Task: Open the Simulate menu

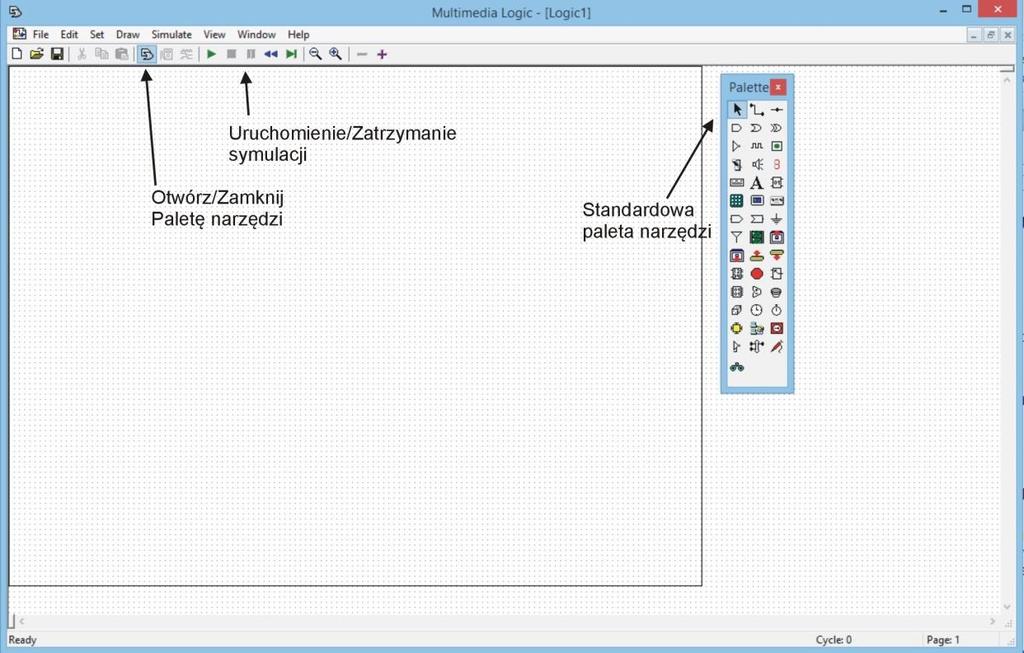Action: [172, 35]
